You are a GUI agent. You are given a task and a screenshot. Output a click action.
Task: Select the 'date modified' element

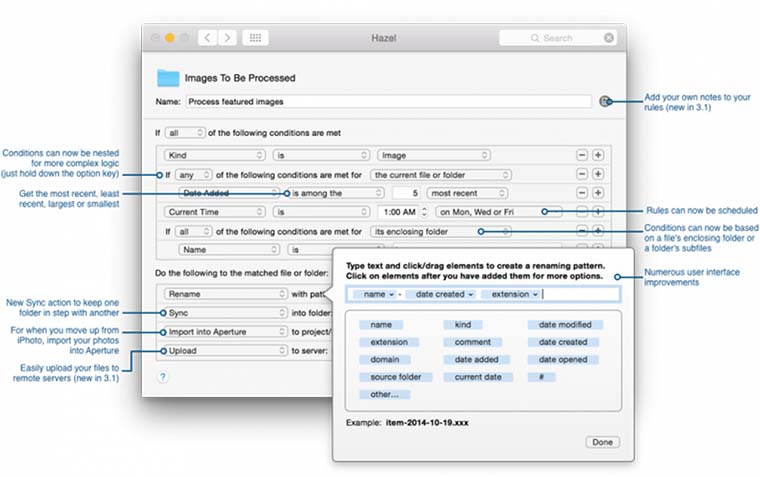565,325
